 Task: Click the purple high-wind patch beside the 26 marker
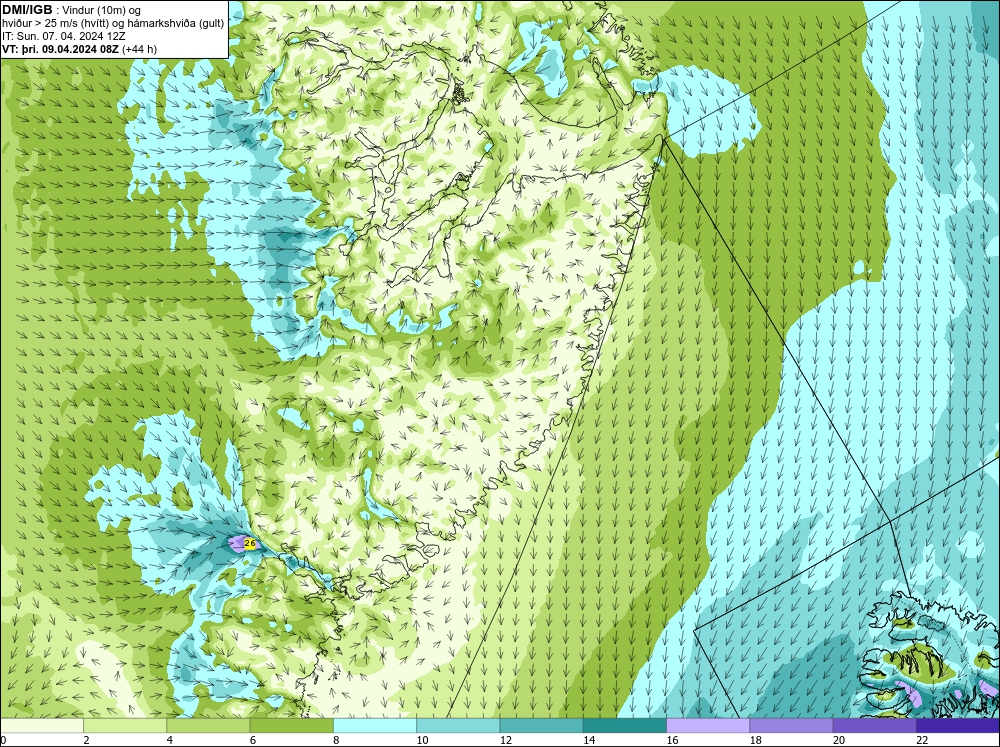coord(237,544)
